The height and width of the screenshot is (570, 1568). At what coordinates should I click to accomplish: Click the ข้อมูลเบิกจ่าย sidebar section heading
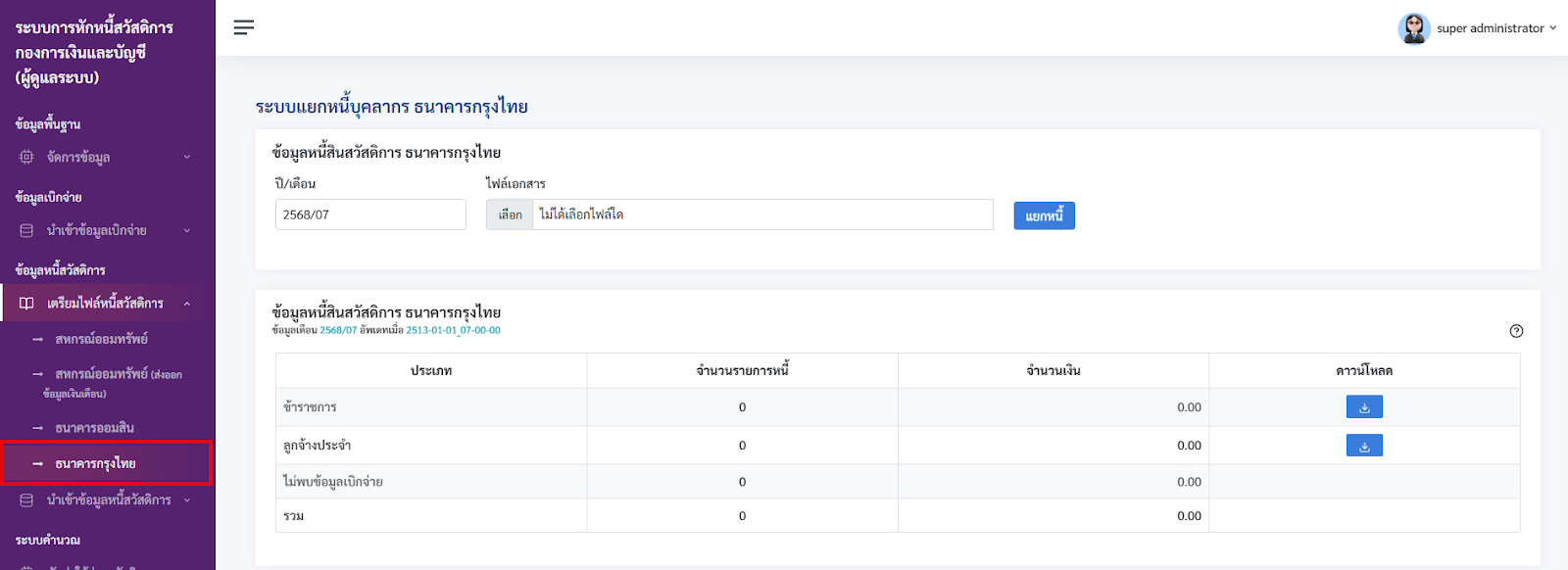48,197
